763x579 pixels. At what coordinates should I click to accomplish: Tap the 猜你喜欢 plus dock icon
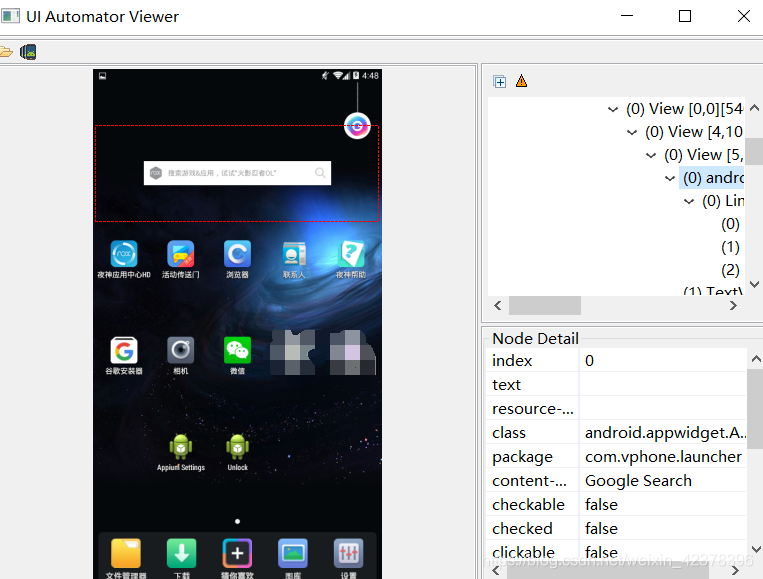[237, 553]
